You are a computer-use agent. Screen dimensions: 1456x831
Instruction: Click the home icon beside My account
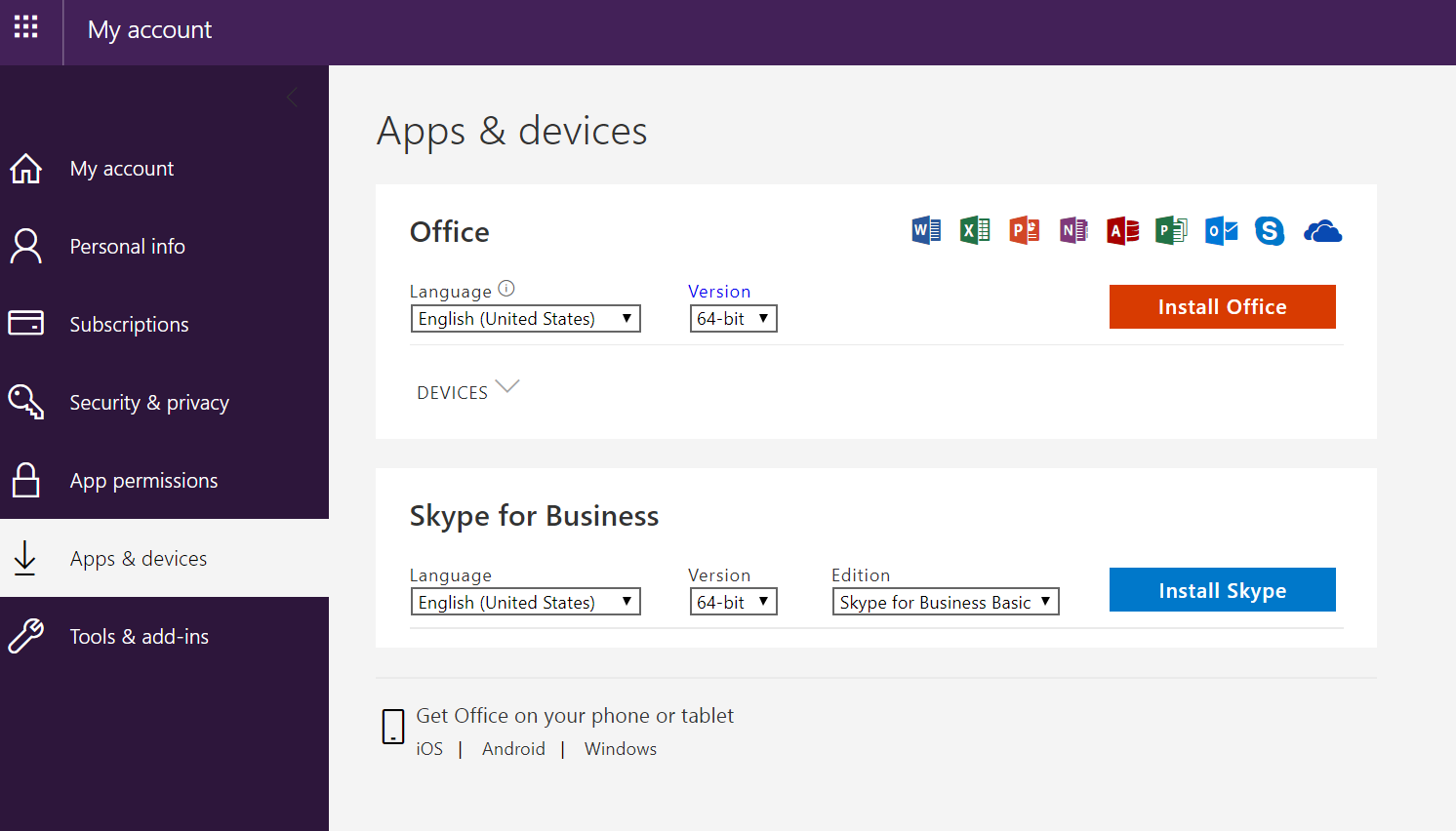click(26, 168)
